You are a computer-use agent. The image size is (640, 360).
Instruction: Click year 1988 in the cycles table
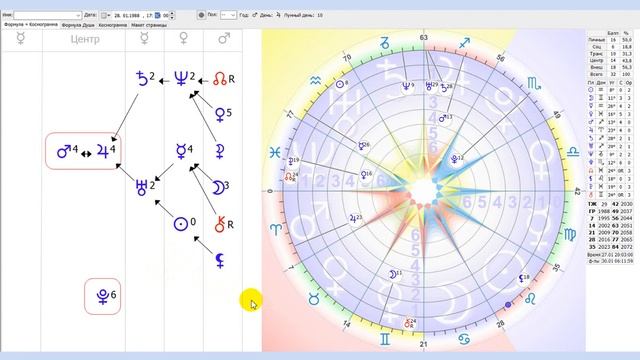click(604, 211)
